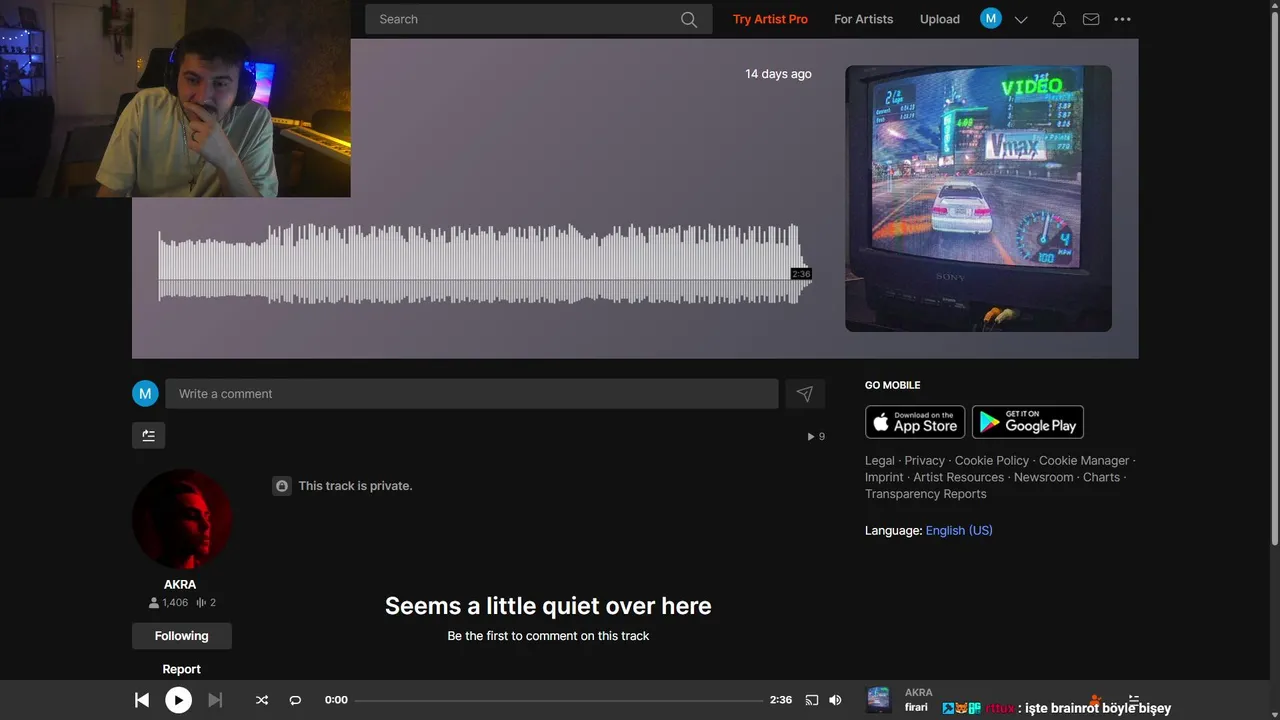
Task: Download on the App Store badge
Action: 915,422
